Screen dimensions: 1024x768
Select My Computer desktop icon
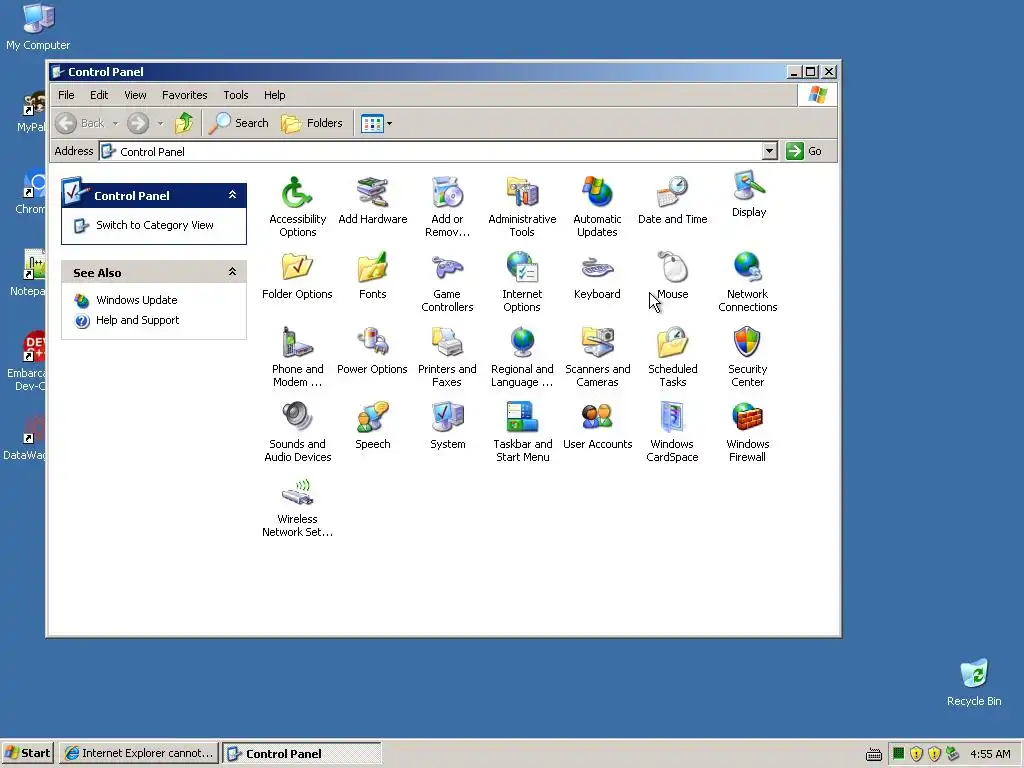(x=38, y=27)
